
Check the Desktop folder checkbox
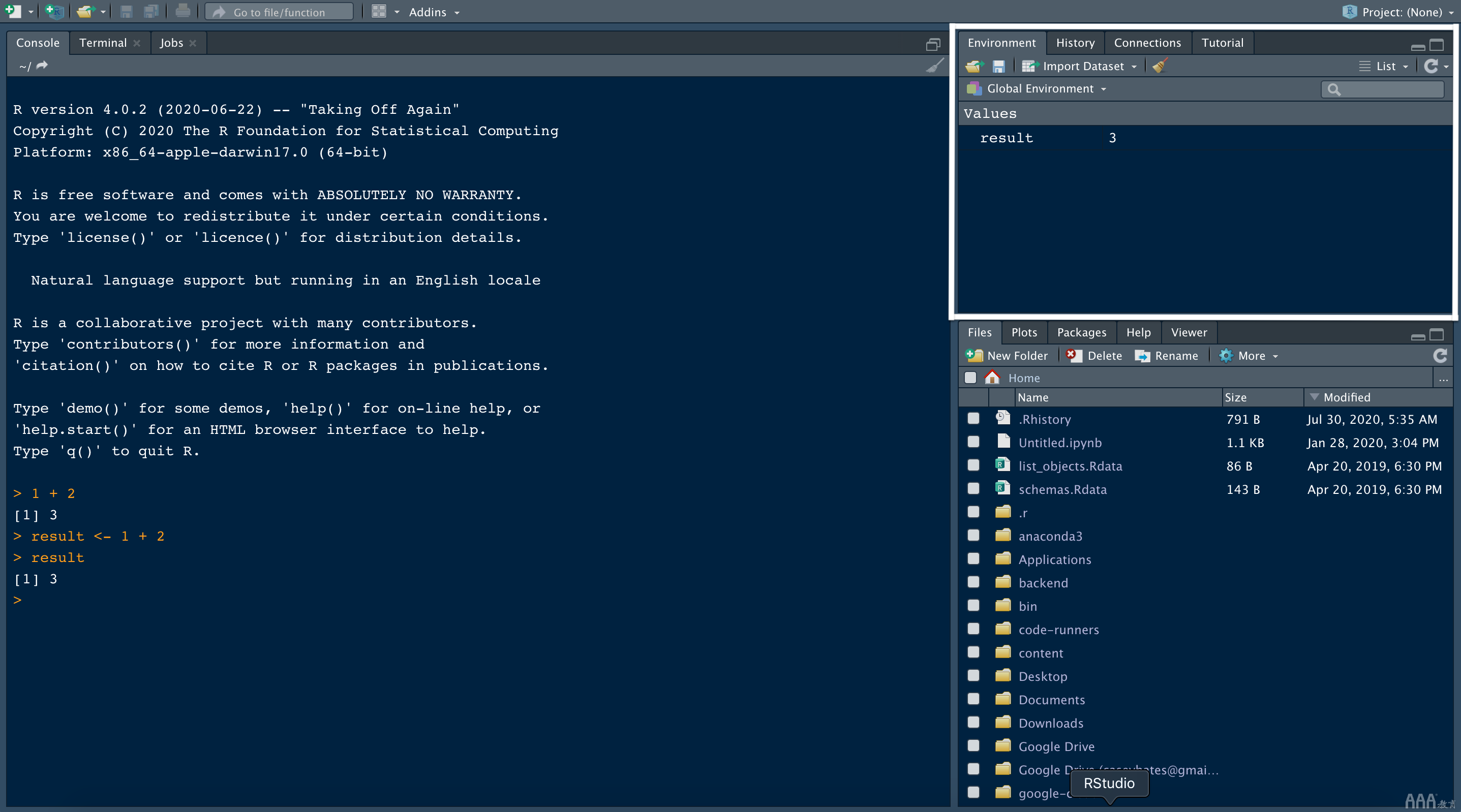973,675
